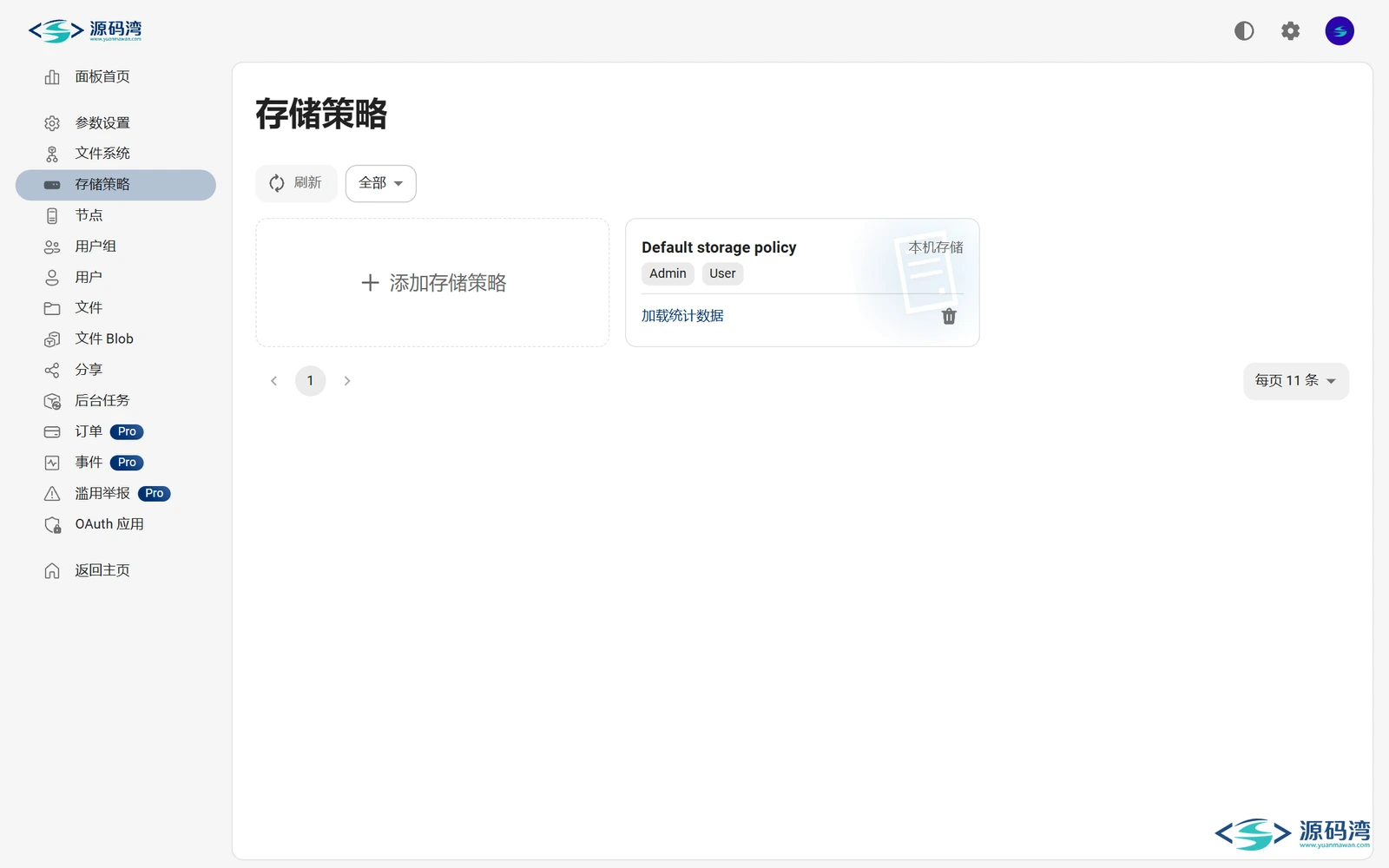1389x868 pixels.
Task: Click 添加存储策略 to add a policy
Action: 432,283
